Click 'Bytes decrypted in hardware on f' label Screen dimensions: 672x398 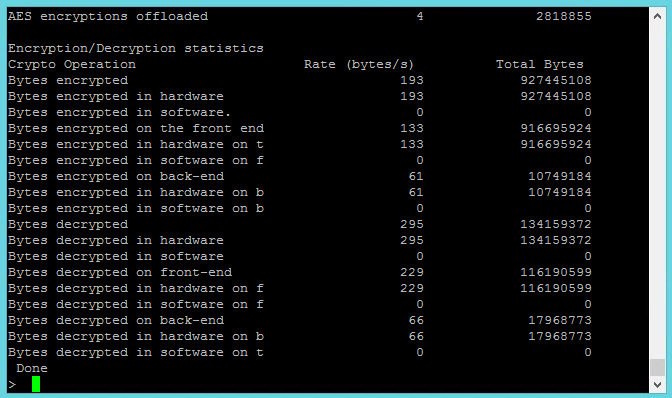(x=136, y=288)
